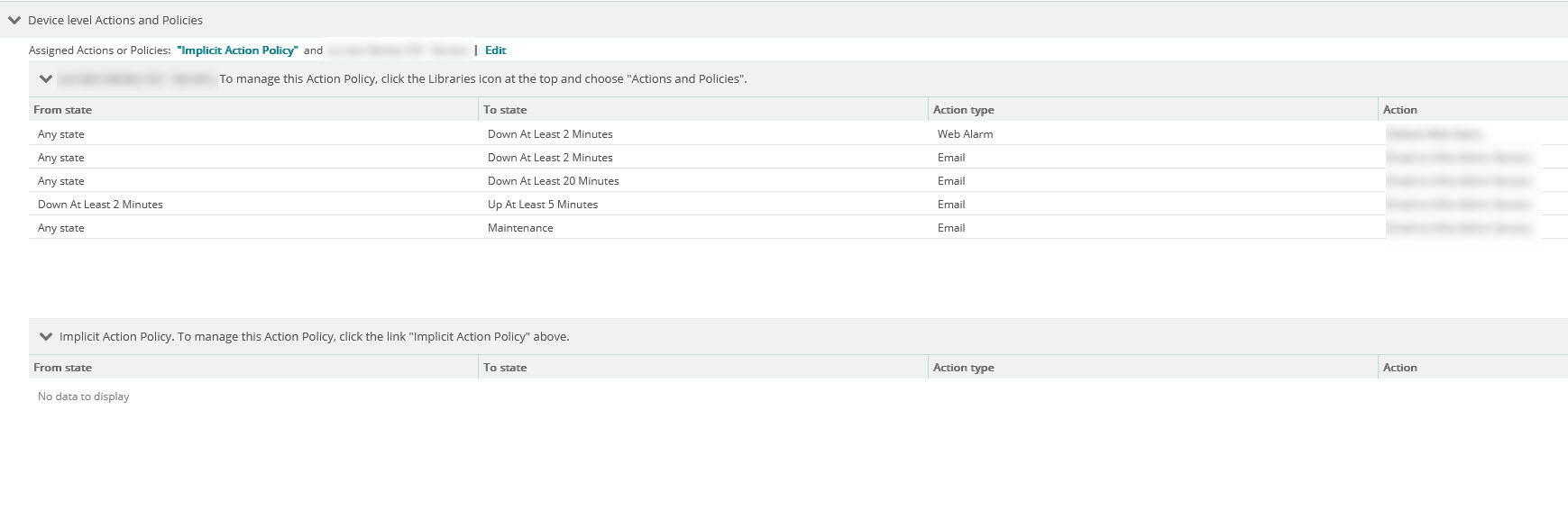Image resolution: width=1568 pixels, height=529 pixels.
Task: Collapse the Implicit Action Policy table
Action: pos(46,337)
